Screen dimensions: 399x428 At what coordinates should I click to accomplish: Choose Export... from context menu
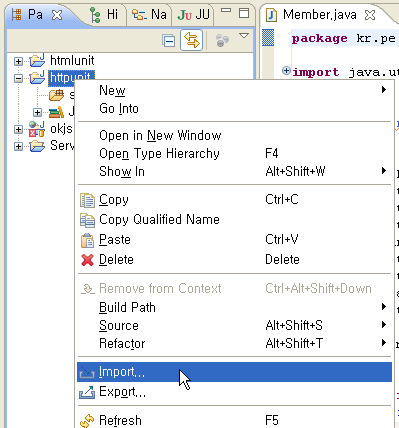234,392
